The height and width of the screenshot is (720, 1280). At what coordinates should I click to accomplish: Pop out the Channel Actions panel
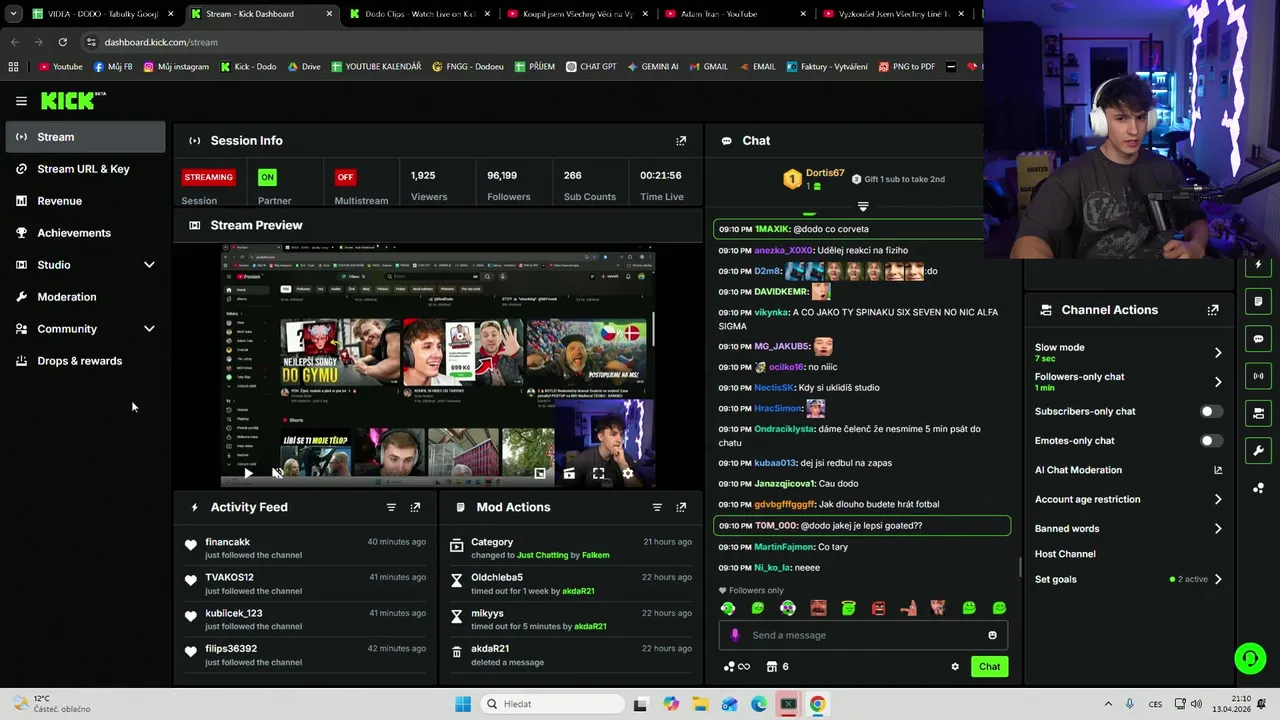[1213, 310]
